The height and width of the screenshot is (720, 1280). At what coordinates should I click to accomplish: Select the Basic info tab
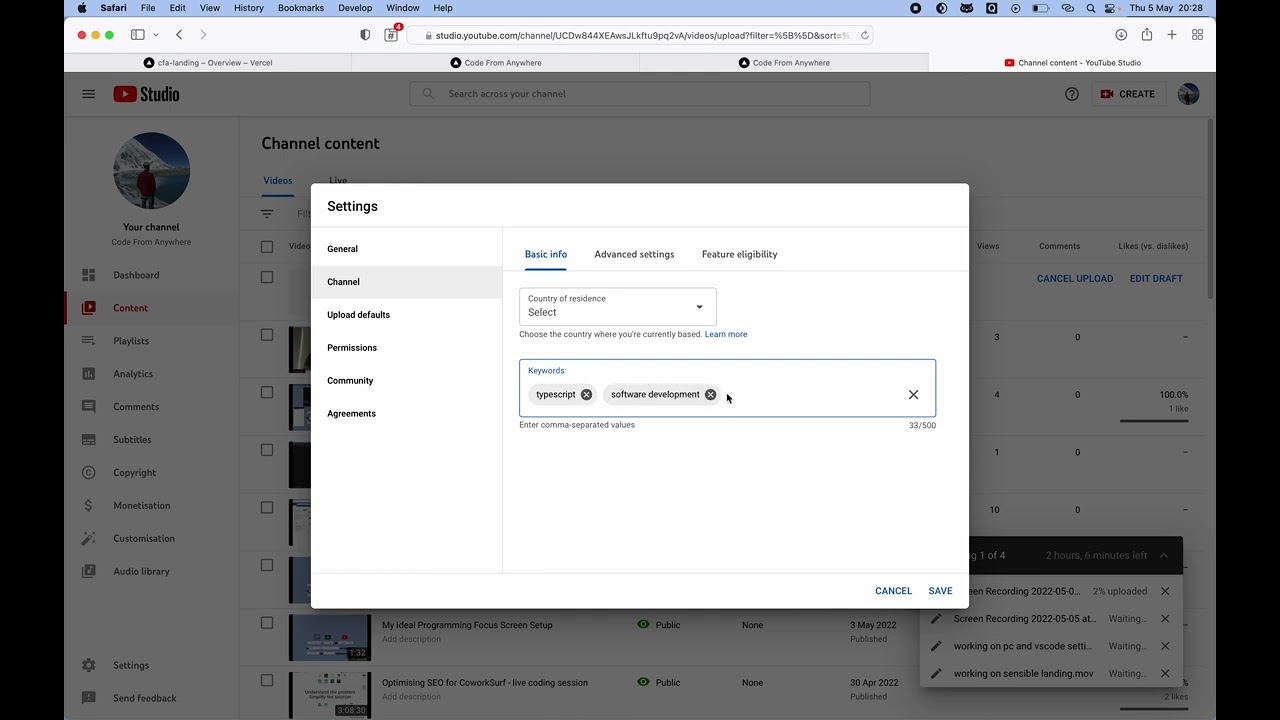546,254
